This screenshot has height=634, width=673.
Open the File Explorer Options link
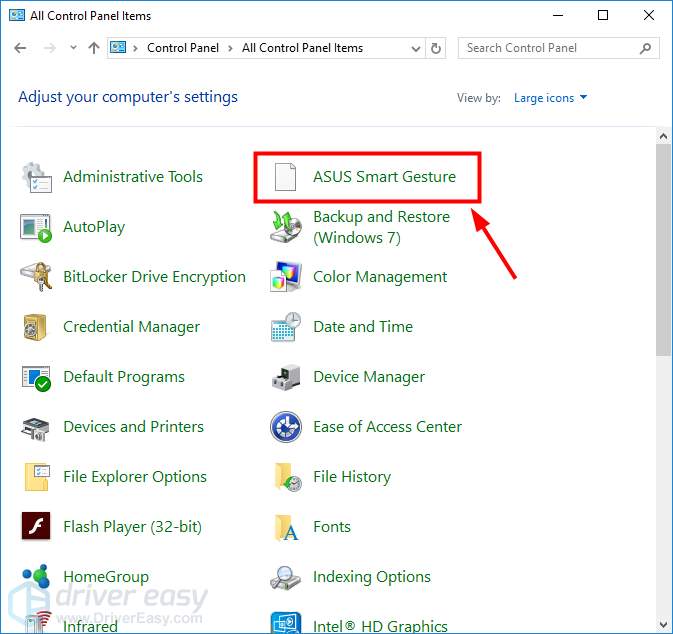coord(135,477)
